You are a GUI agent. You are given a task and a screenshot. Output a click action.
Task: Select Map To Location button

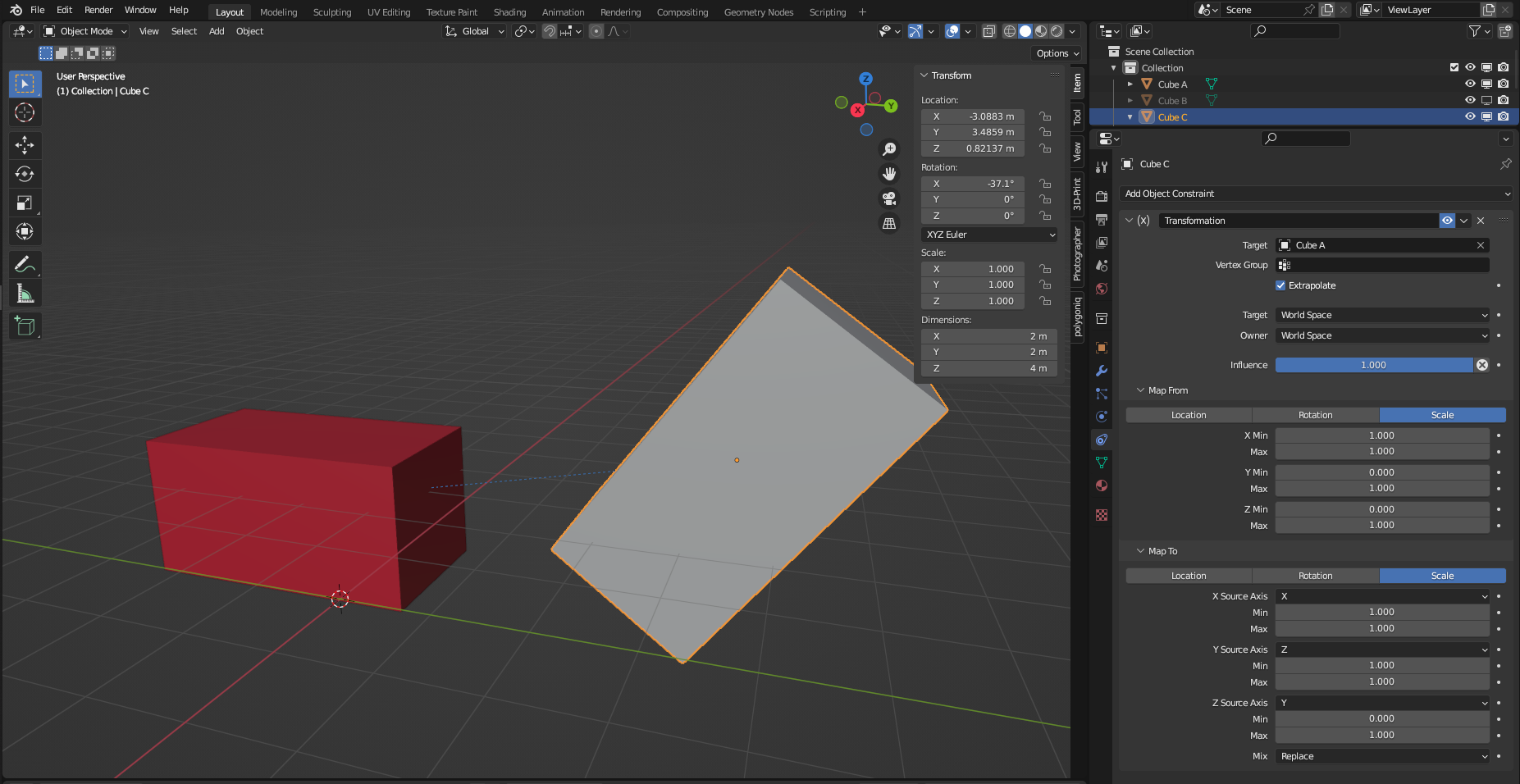tap(1189, 576)
